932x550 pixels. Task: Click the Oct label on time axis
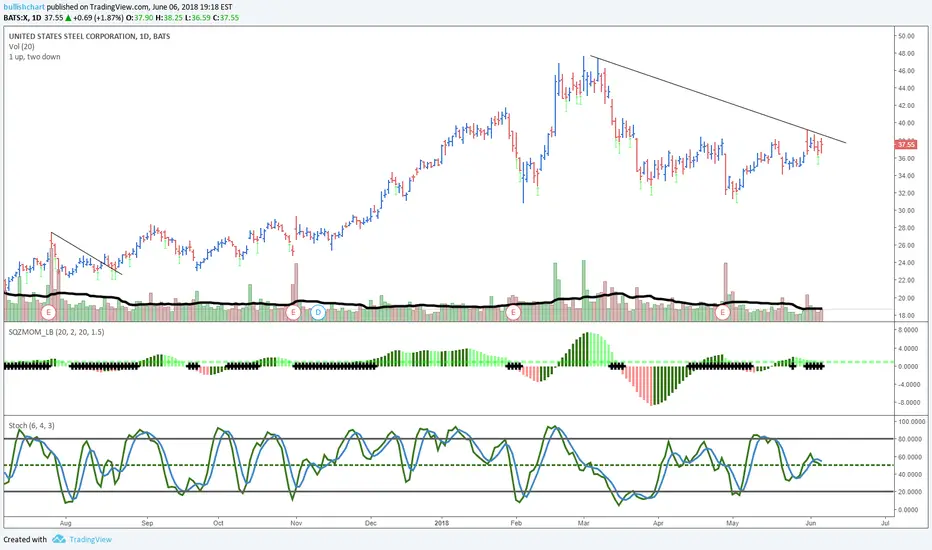218,523
